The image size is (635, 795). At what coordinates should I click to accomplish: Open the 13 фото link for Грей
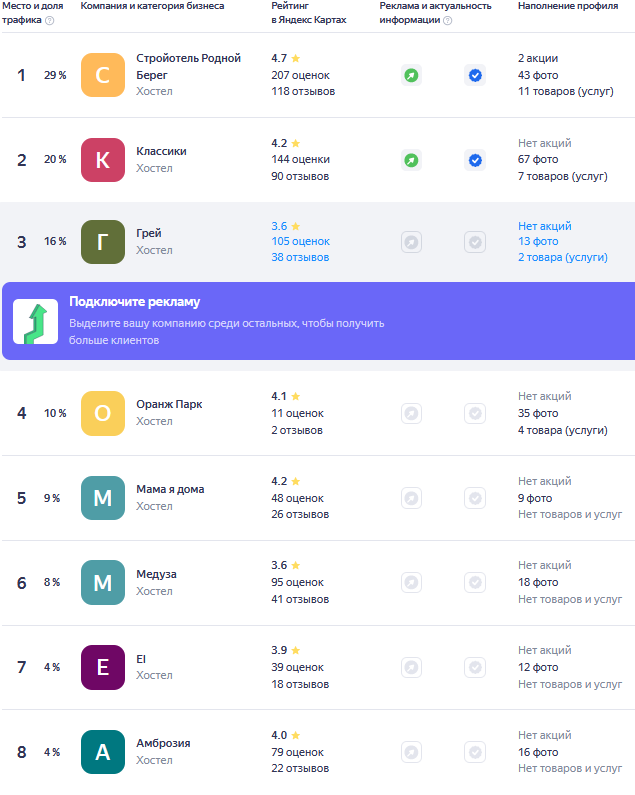pyautogui.click(x=538, y=241)
